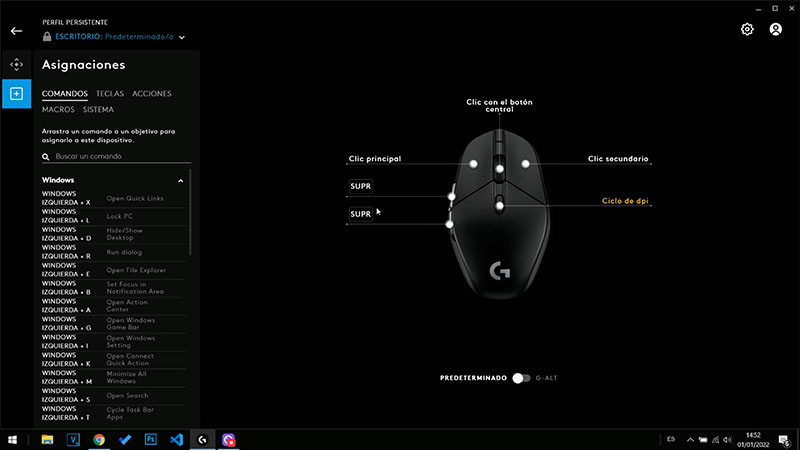Viewport: 800px width, 450px height.
Task: Switch to TECLAS tab
Action: (x=110, y=94)
